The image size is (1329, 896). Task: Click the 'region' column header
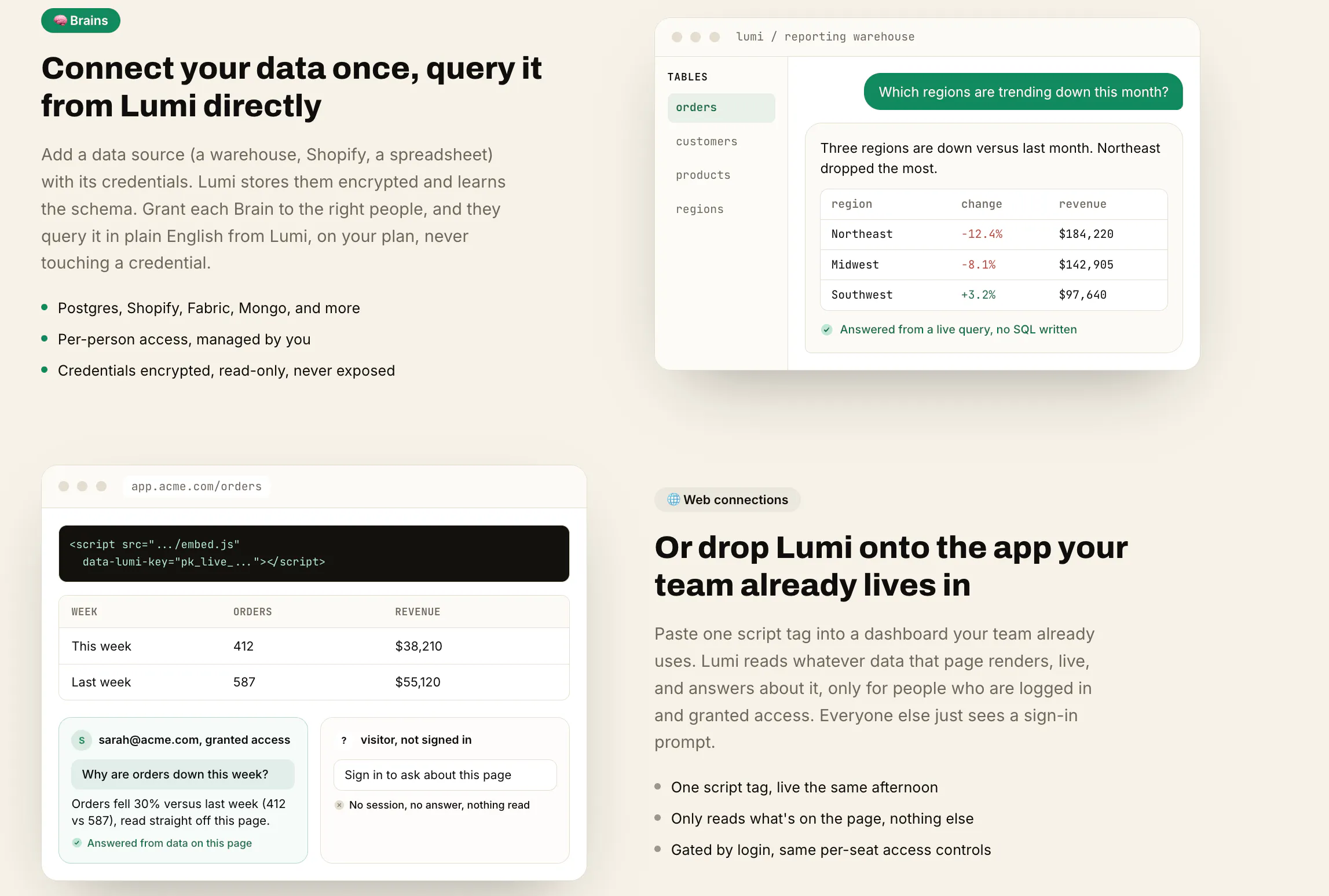point(851,204)
